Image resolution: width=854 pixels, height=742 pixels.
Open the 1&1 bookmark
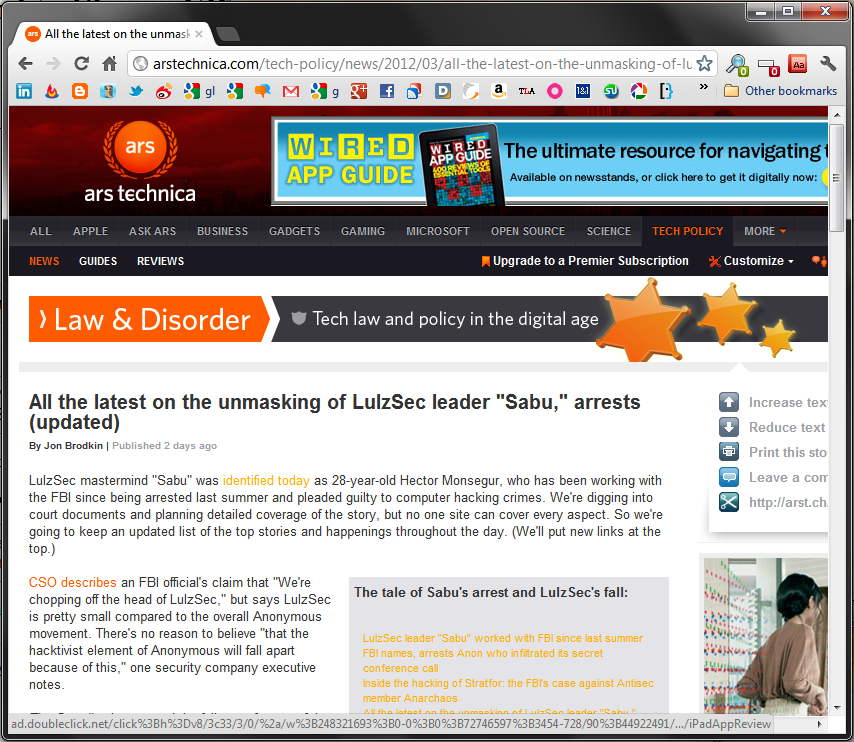(x=583, y=91)
